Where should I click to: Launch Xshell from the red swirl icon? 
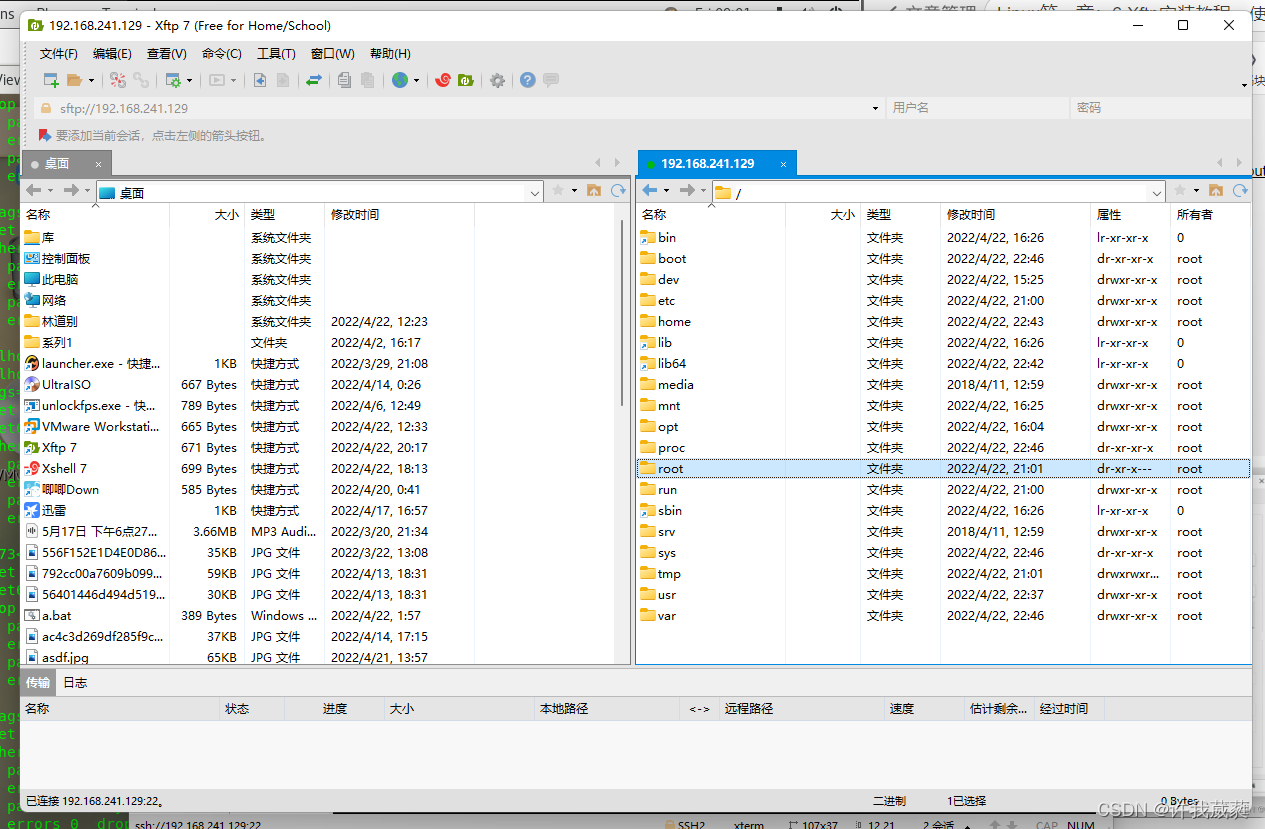tap(443, 80)
